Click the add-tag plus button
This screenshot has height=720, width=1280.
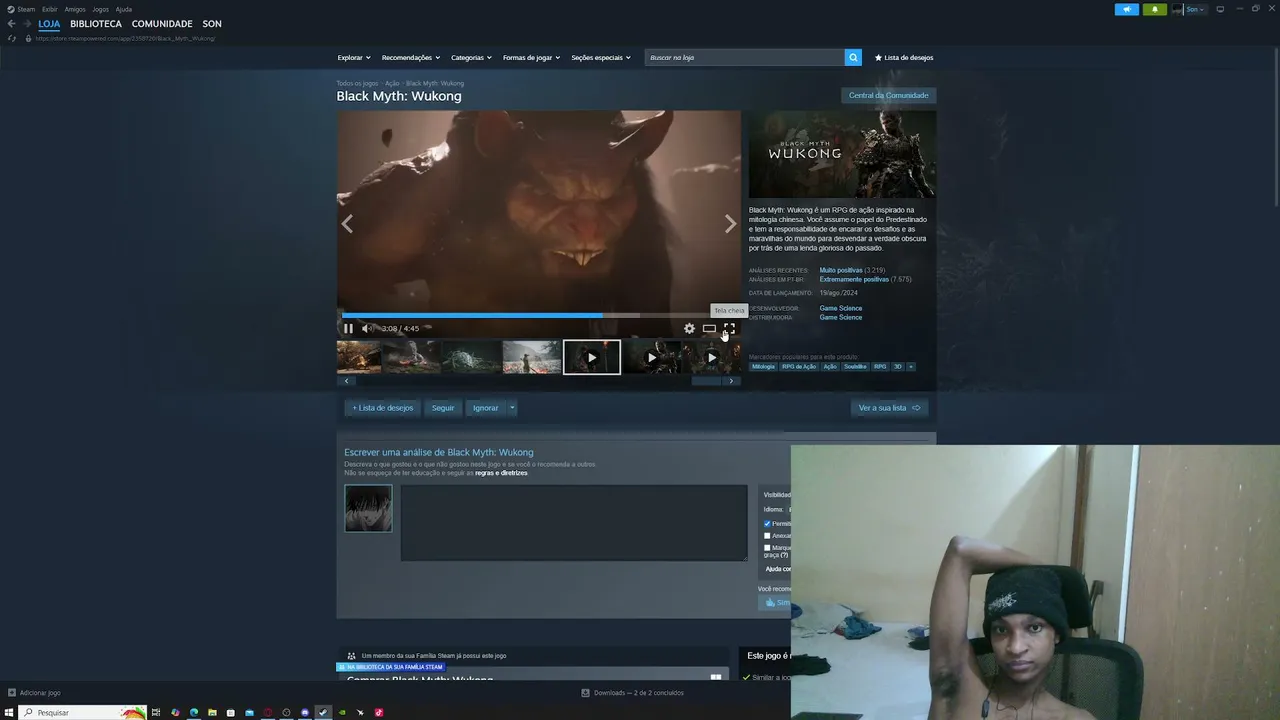[x=910, y=366]
